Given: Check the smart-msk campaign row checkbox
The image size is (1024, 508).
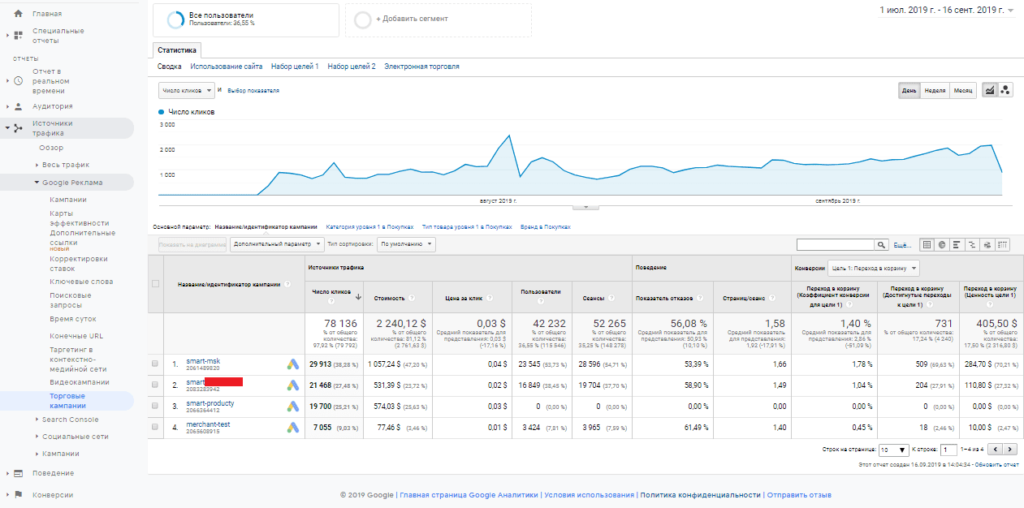Looking at the screenshot, I should (155, 364).
